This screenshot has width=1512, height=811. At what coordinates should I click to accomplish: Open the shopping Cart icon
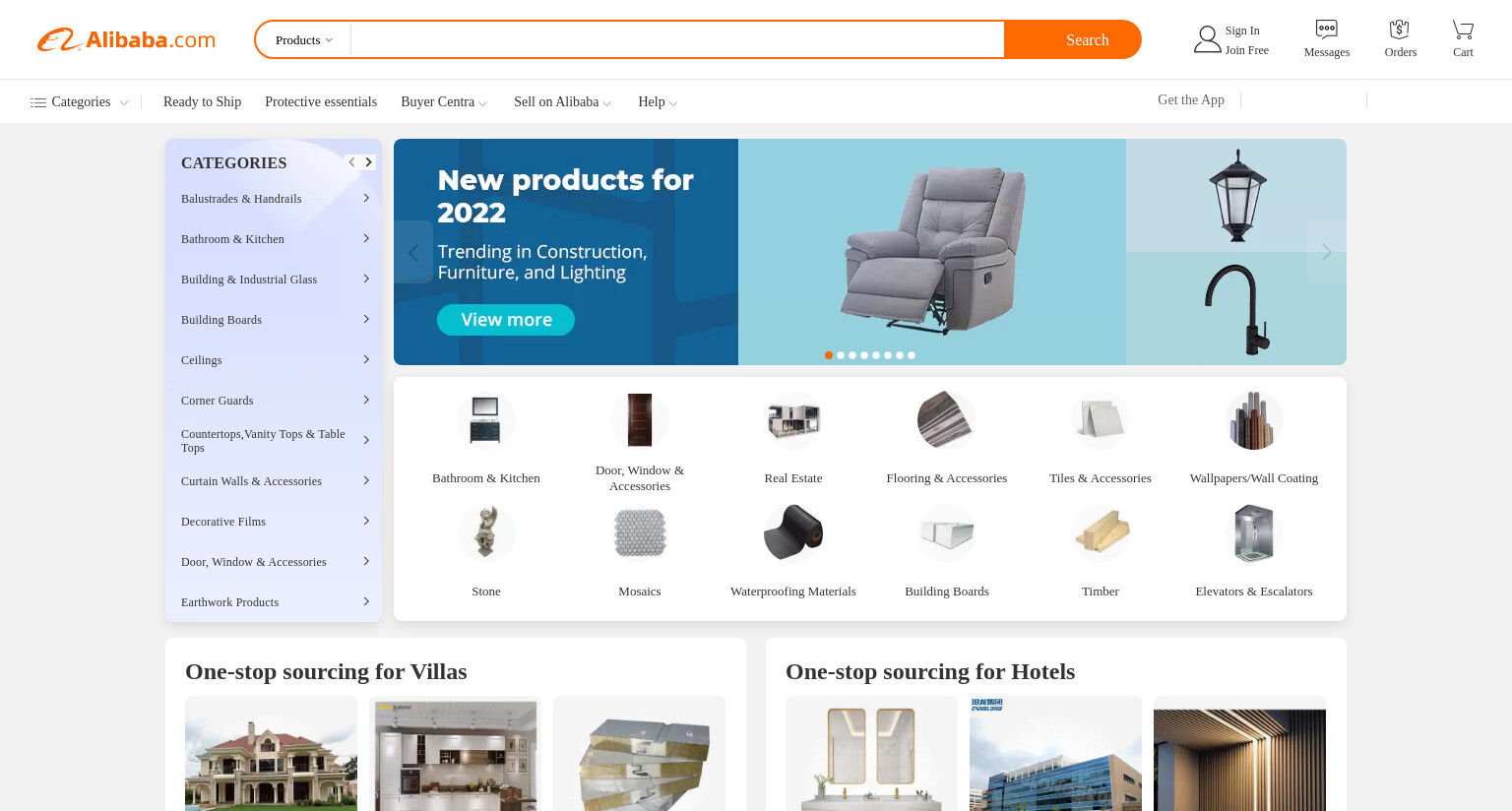(x=1463, y=30)
